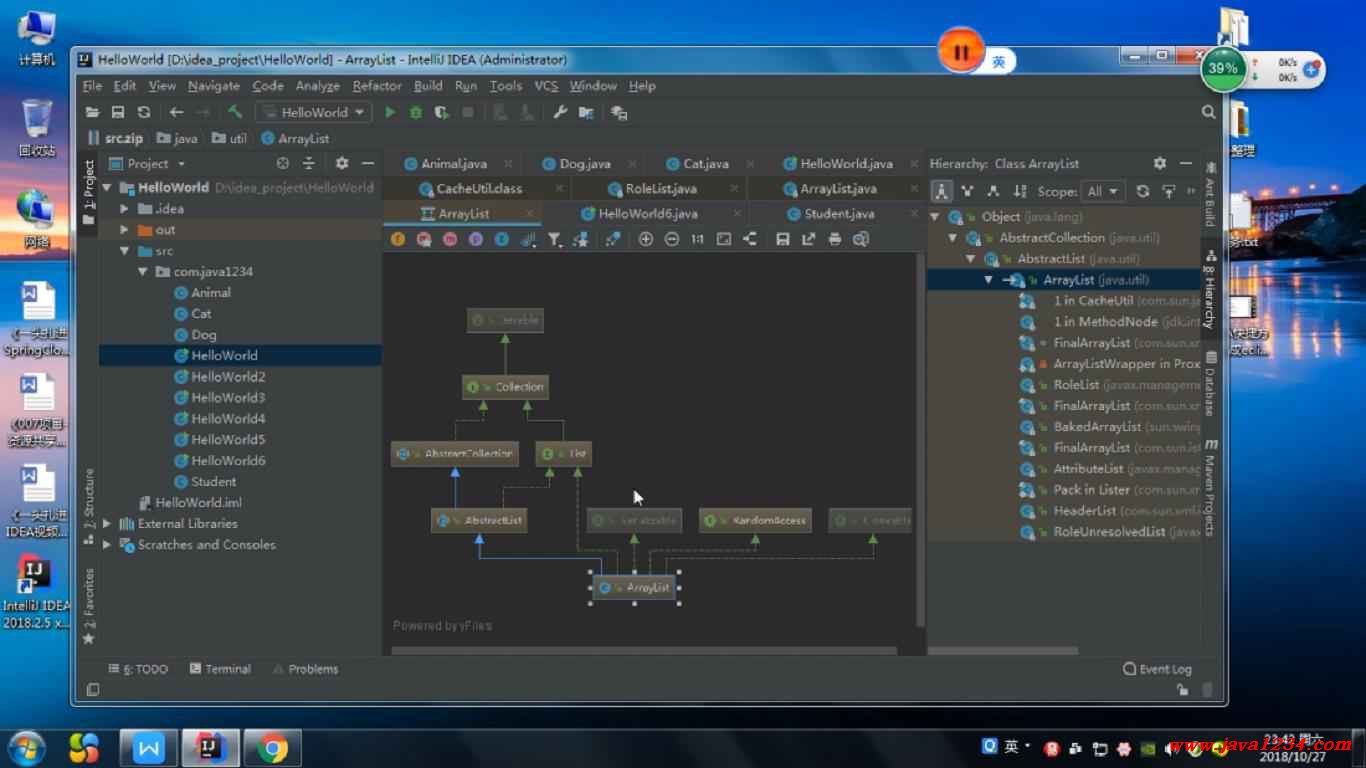The height and width of the screenshot is (768, 1366).
Task: Open the Problems tool window
Action: (x=305, y=669)
